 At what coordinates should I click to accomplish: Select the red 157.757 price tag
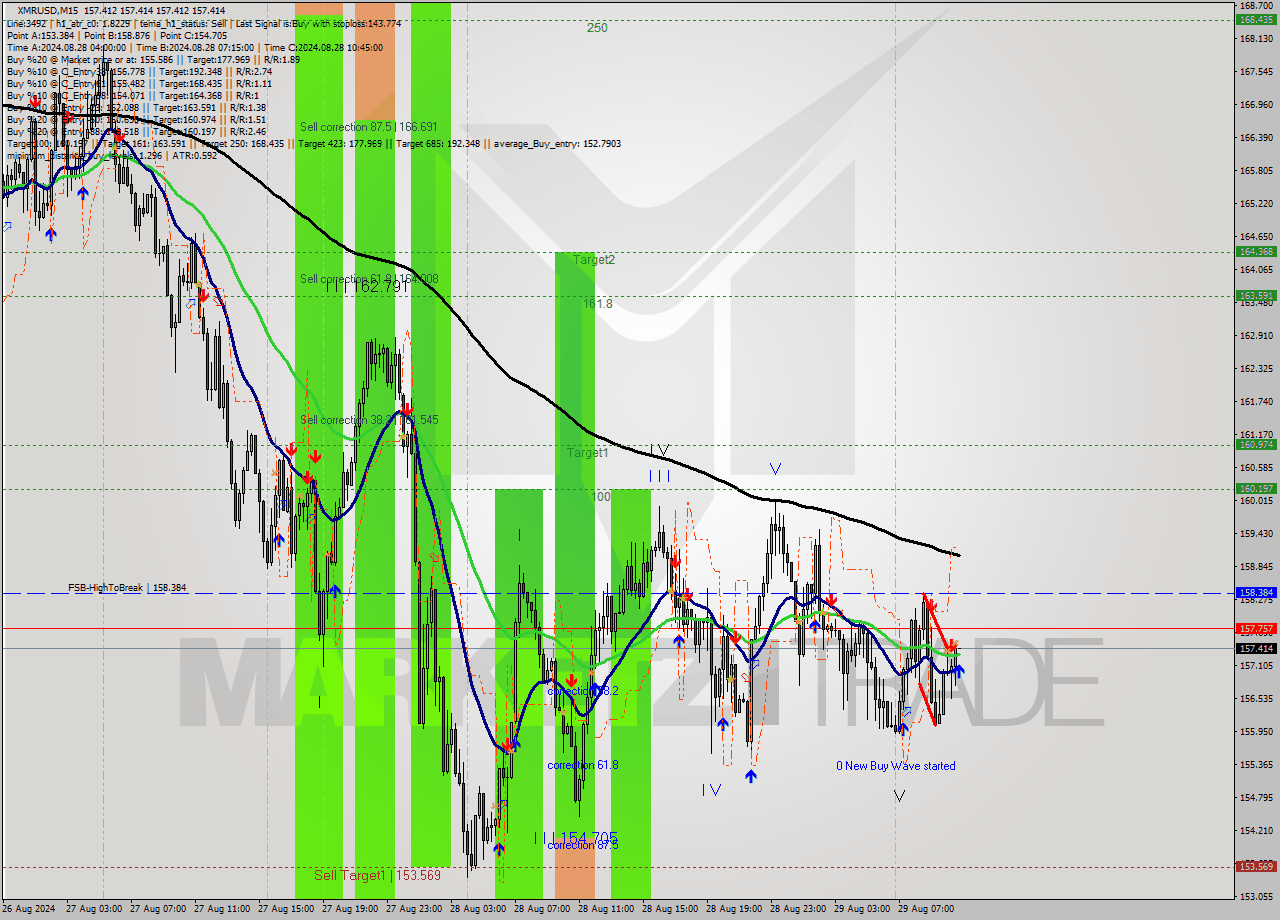(1256, 629)
